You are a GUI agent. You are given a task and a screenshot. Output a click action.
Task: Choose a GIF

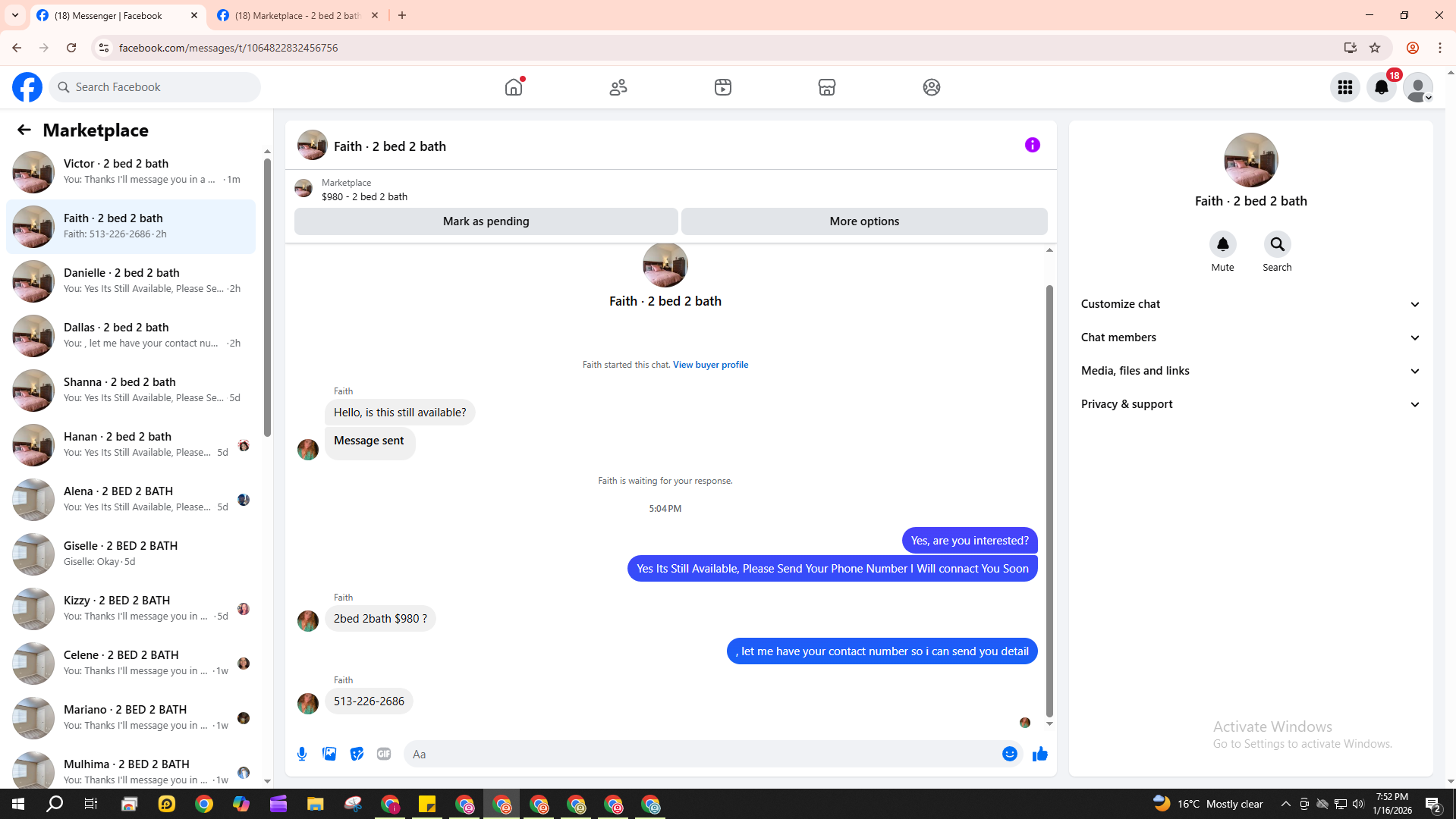tap(384, 754)
